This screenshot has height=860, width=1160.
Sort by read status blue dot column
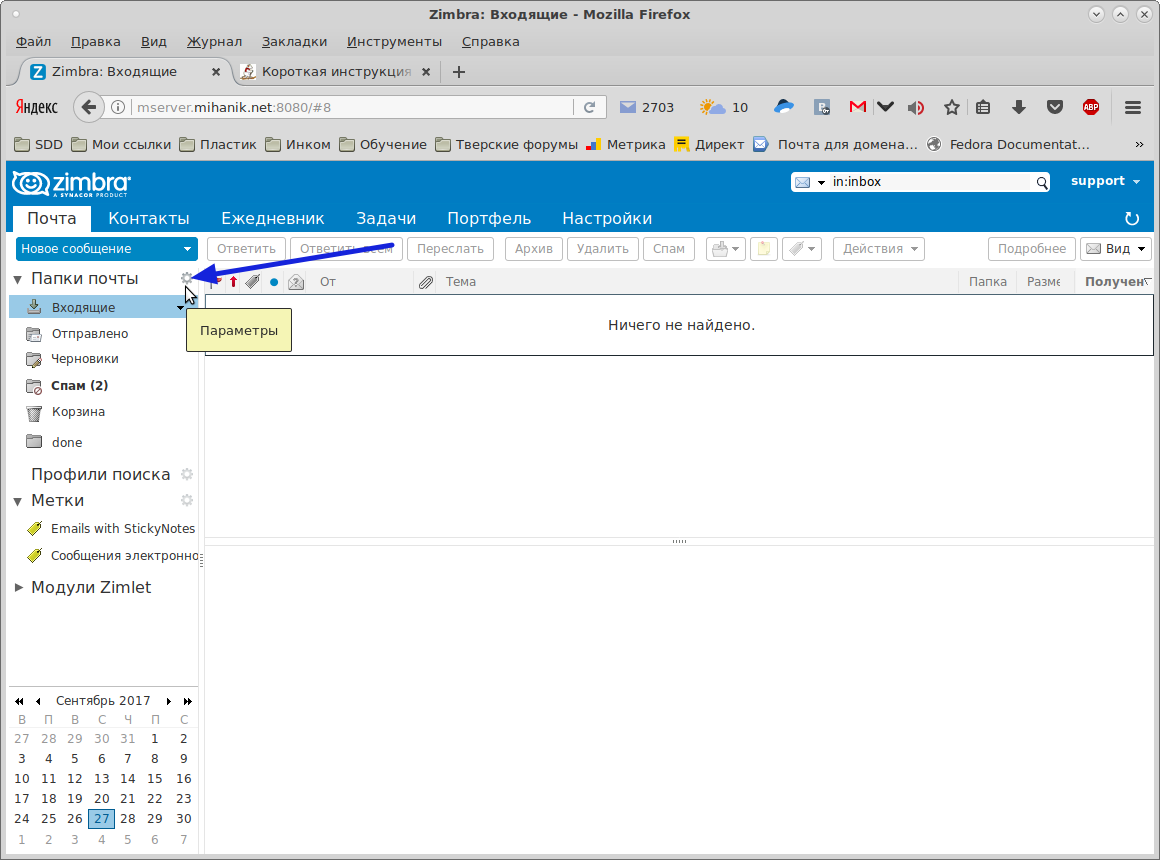pyautogui.click(x=274, y=282)
